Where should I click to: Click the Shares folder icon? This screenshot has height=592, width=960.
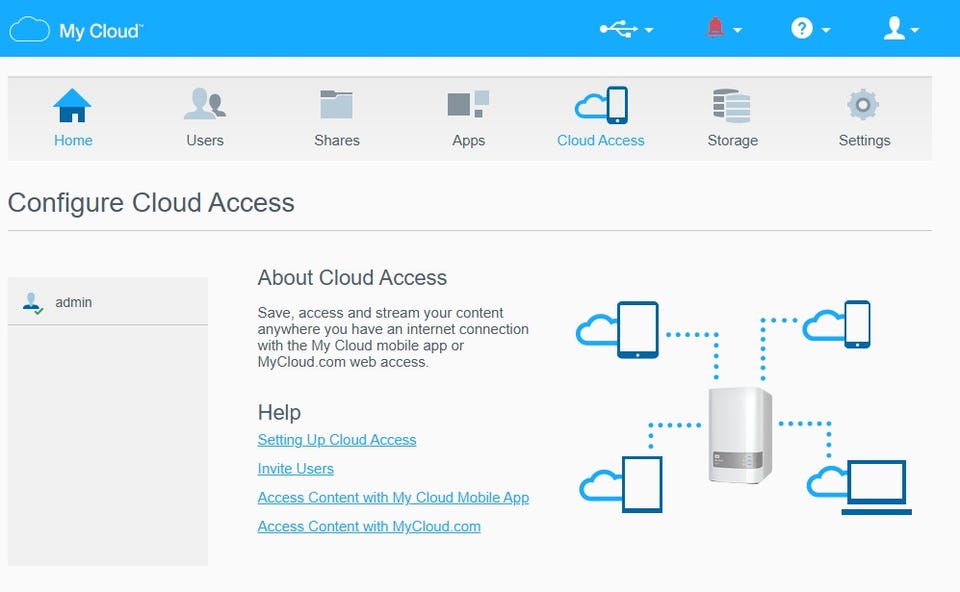[336, 104]
